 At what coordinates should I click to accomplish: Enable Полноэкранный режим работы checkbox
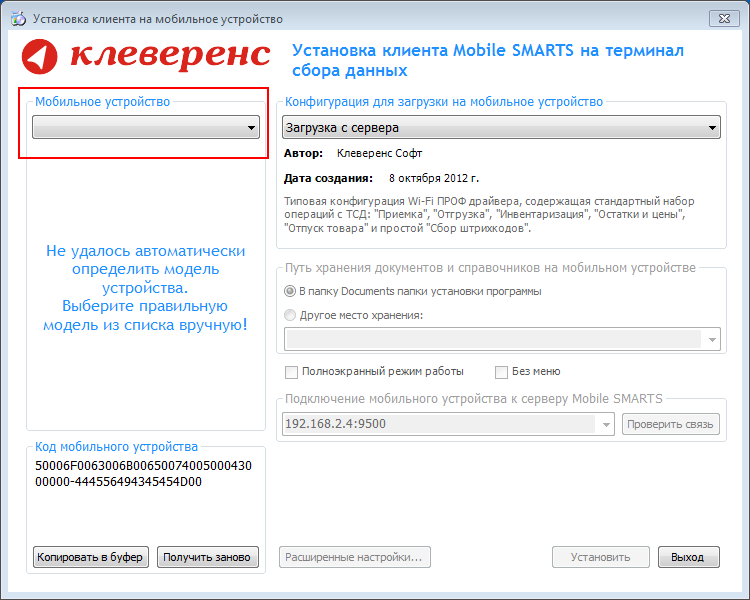coord(291,372)
